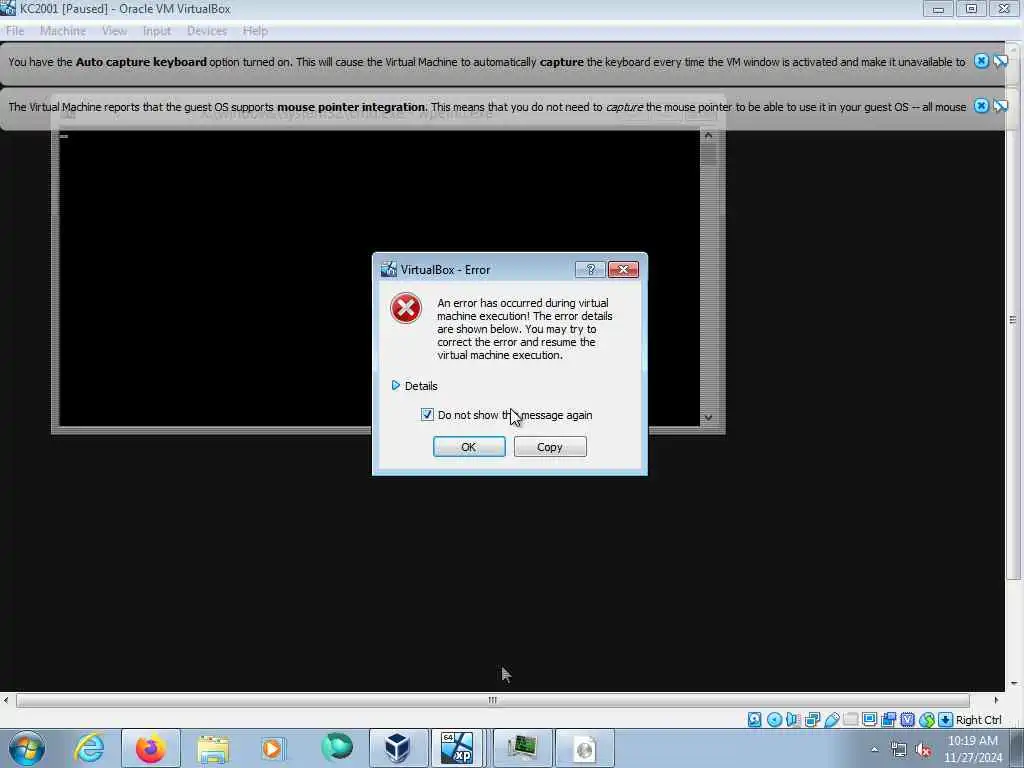Viewport: 1024px width, 768px height.
Task: Click the greyed shared folders status icon
Action: [x=850, y=720]
